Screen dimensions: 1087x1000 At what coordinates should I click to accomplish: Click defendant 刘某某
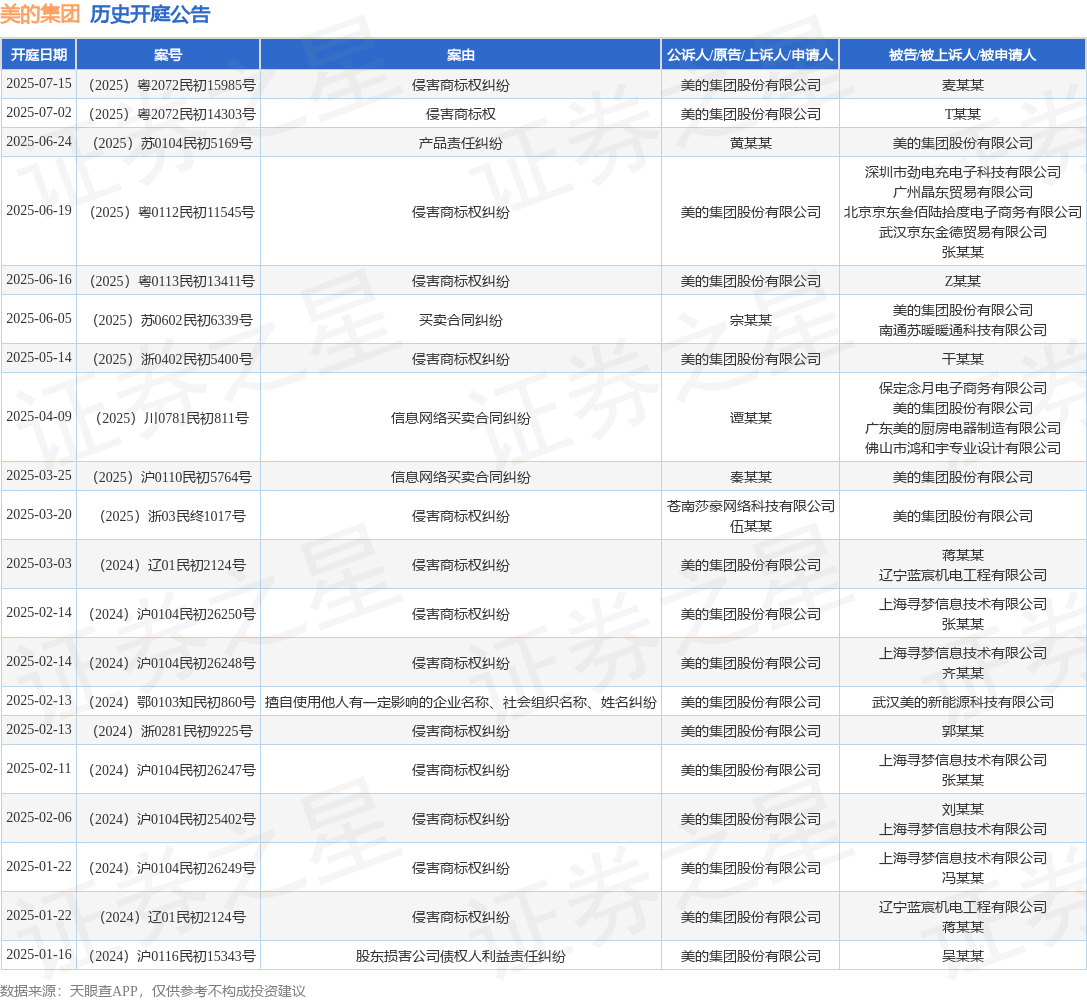coord(962,809)
